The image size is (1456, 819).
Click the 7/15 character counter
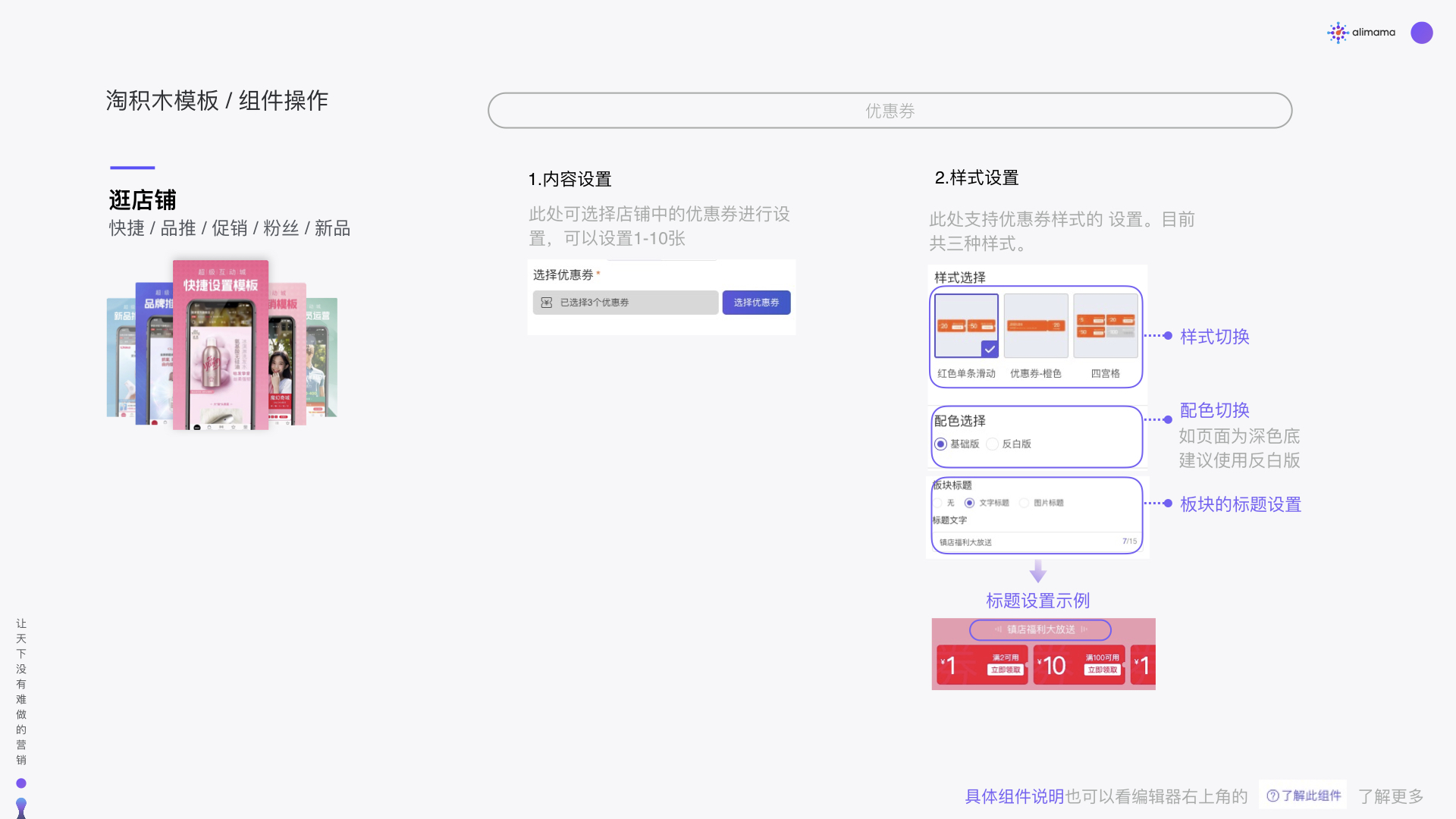coord(1129,541)
